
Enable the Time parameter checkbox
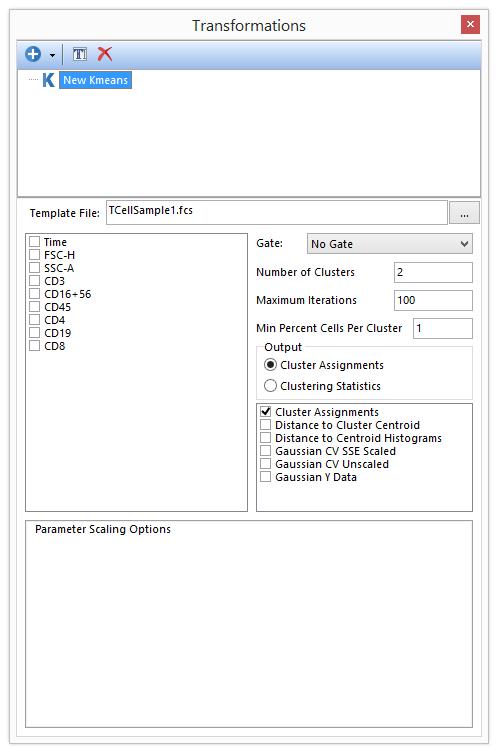coord(34,242)
